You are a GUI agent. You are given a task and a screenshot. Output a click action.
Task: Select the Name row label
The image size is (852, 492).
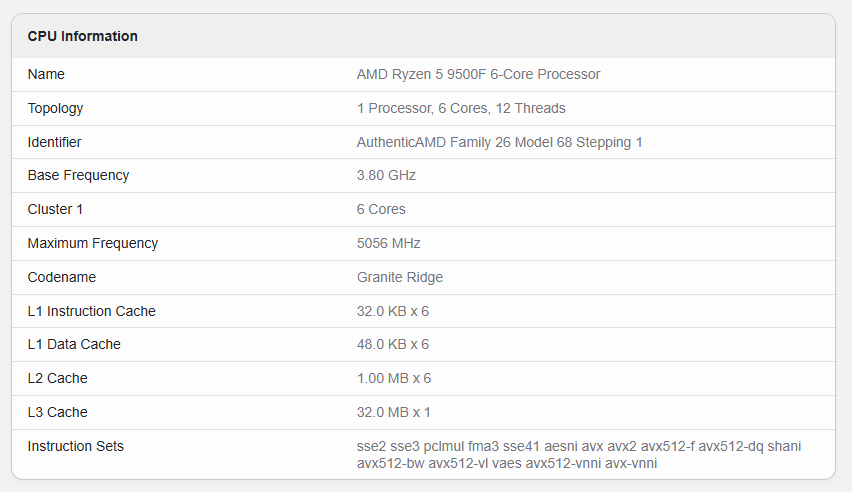46,74
